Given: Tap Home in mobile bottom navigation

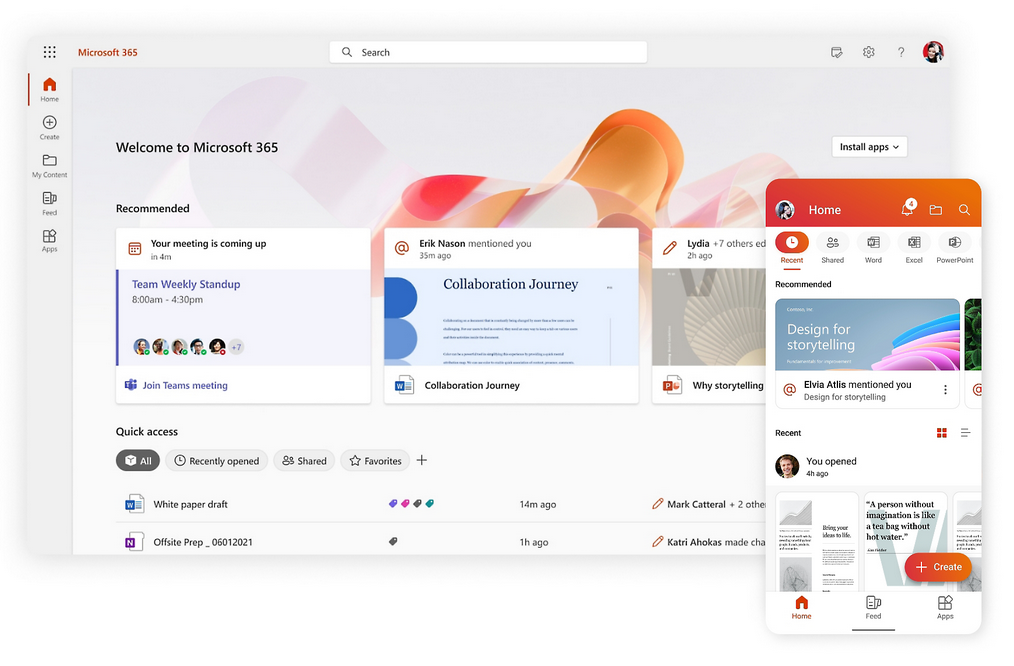Looking at the screenshot, I should [801, 608].
